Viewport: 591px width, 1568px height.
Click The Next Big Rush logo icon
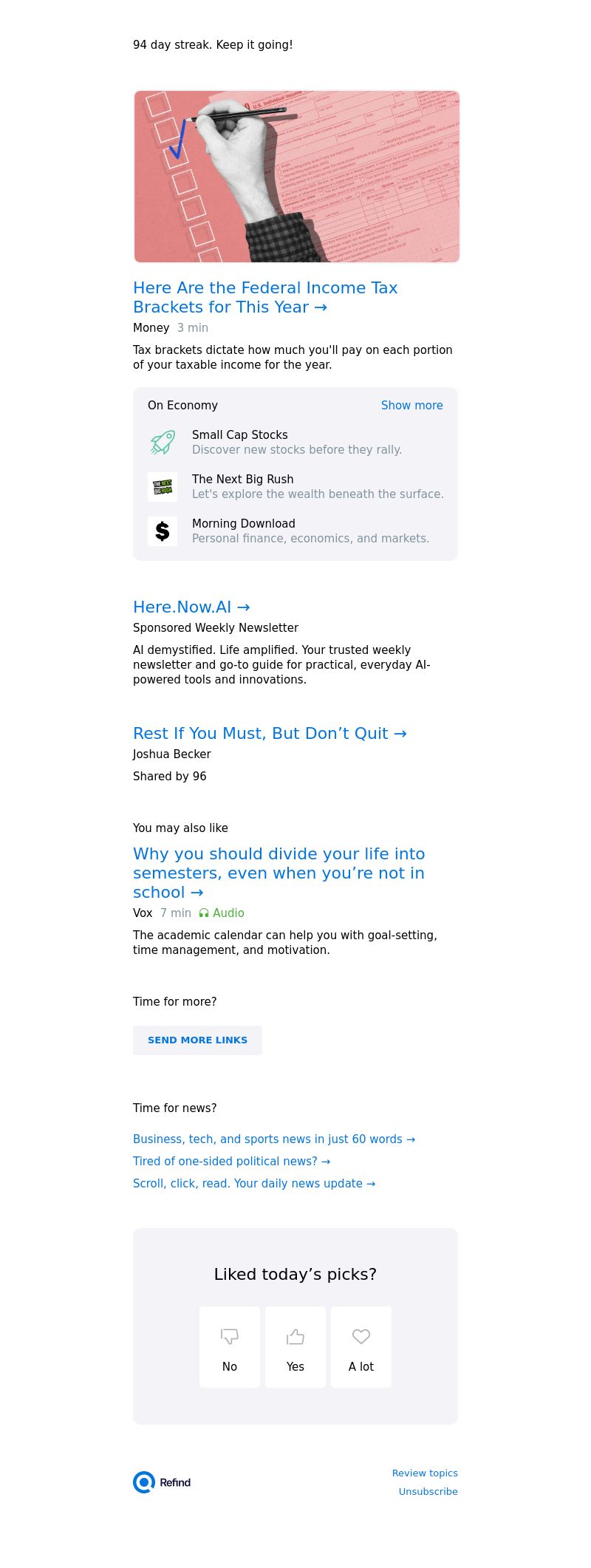click(163, 487)
